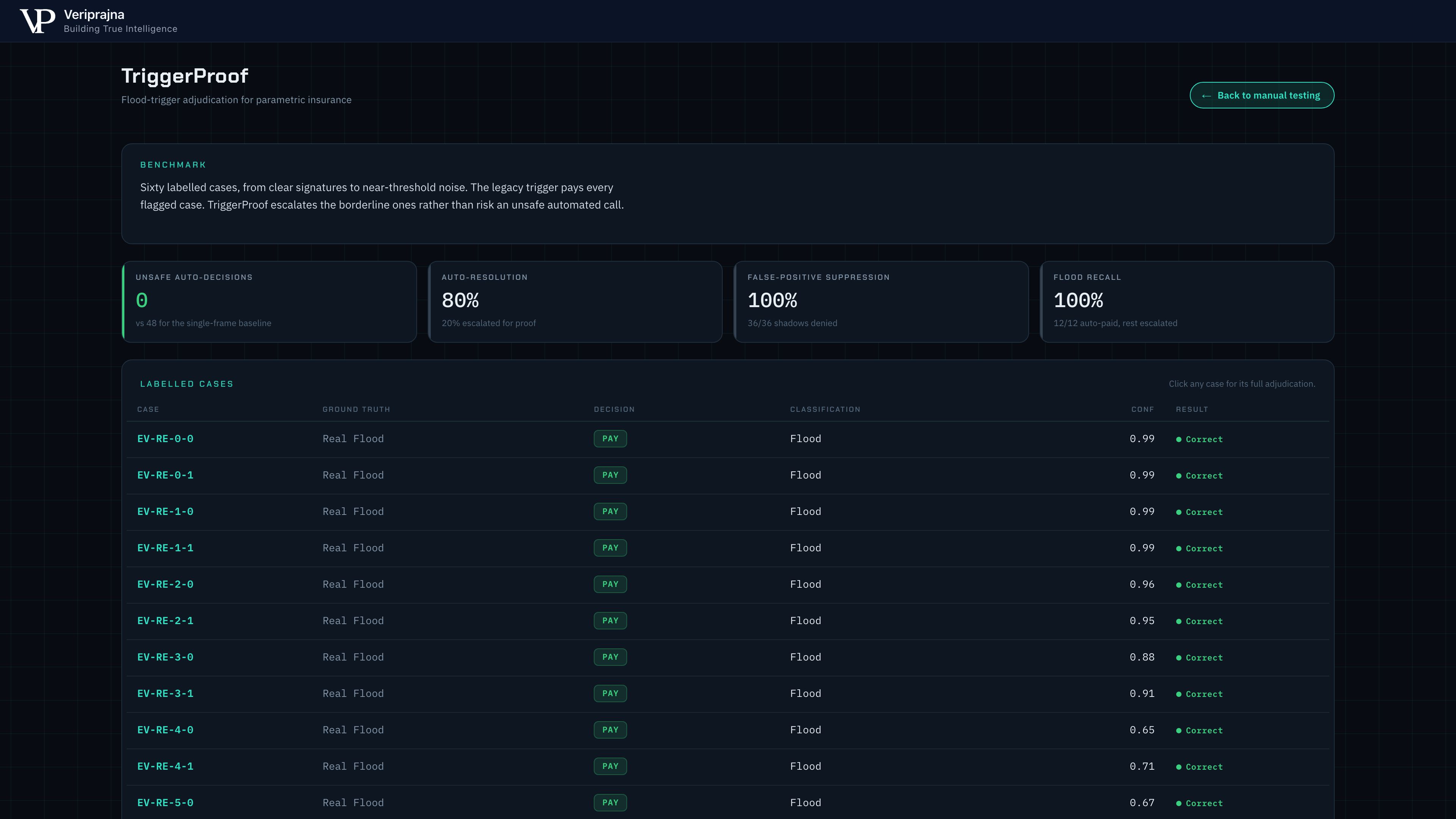Click the Correct result for EV-RE-1-1
Image resolution: width=1456 pixels, height=819 pixels.
[x=1199, y=549]
